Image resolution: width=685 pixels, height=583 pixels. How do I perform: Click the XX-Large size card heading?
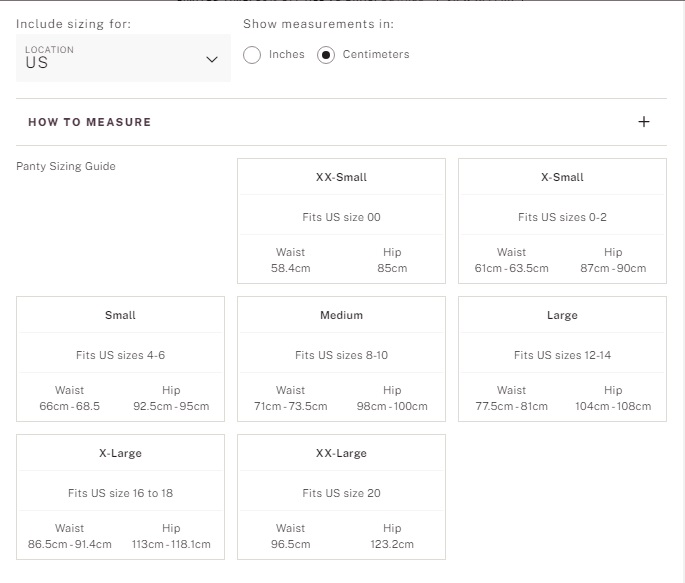point(341,453)
